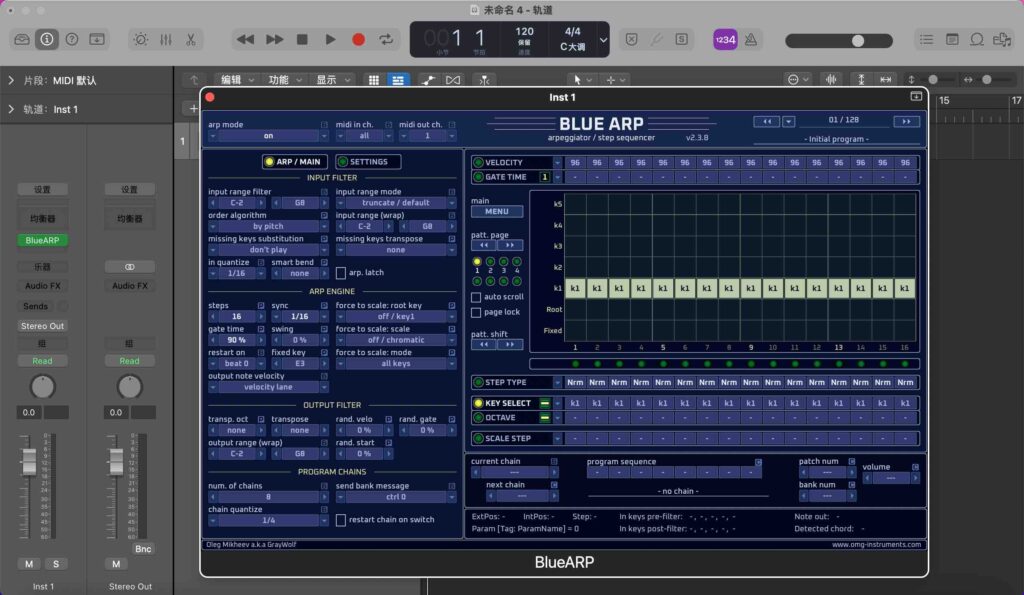Open the Library panel icon

(22, 39)
